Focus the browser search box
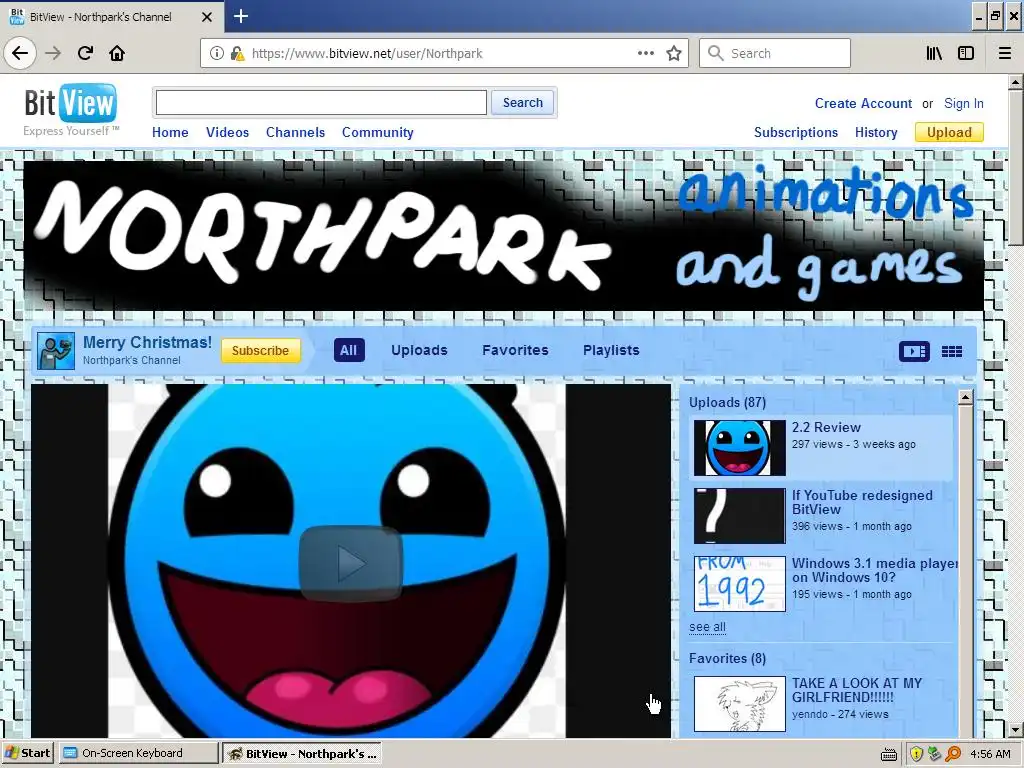The image size is (1024, 768). (x=775, y=53)
